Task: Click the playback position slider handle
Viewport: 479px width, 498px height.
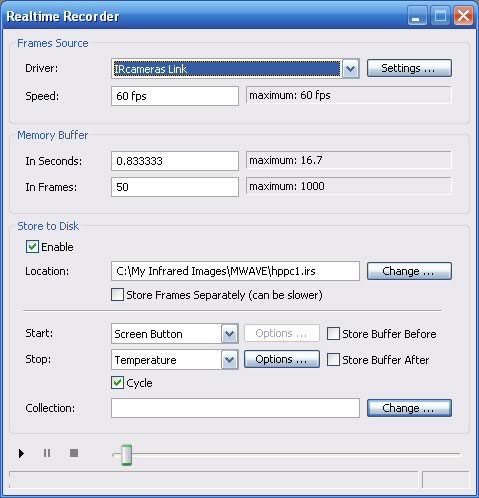Action: pos(126,455)
